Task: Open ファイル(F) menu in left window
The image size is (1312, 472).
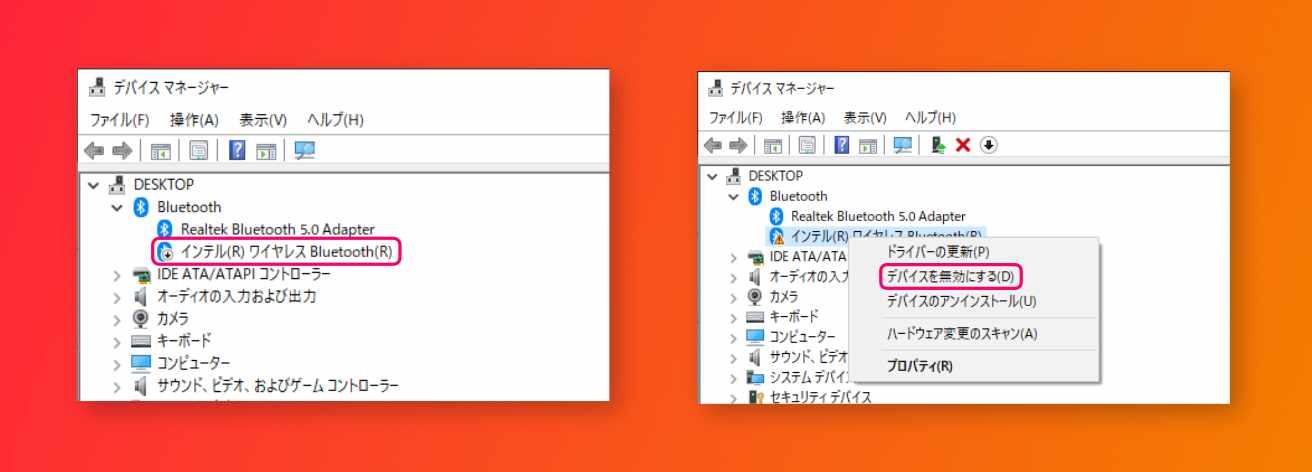Action: (119, 120)
